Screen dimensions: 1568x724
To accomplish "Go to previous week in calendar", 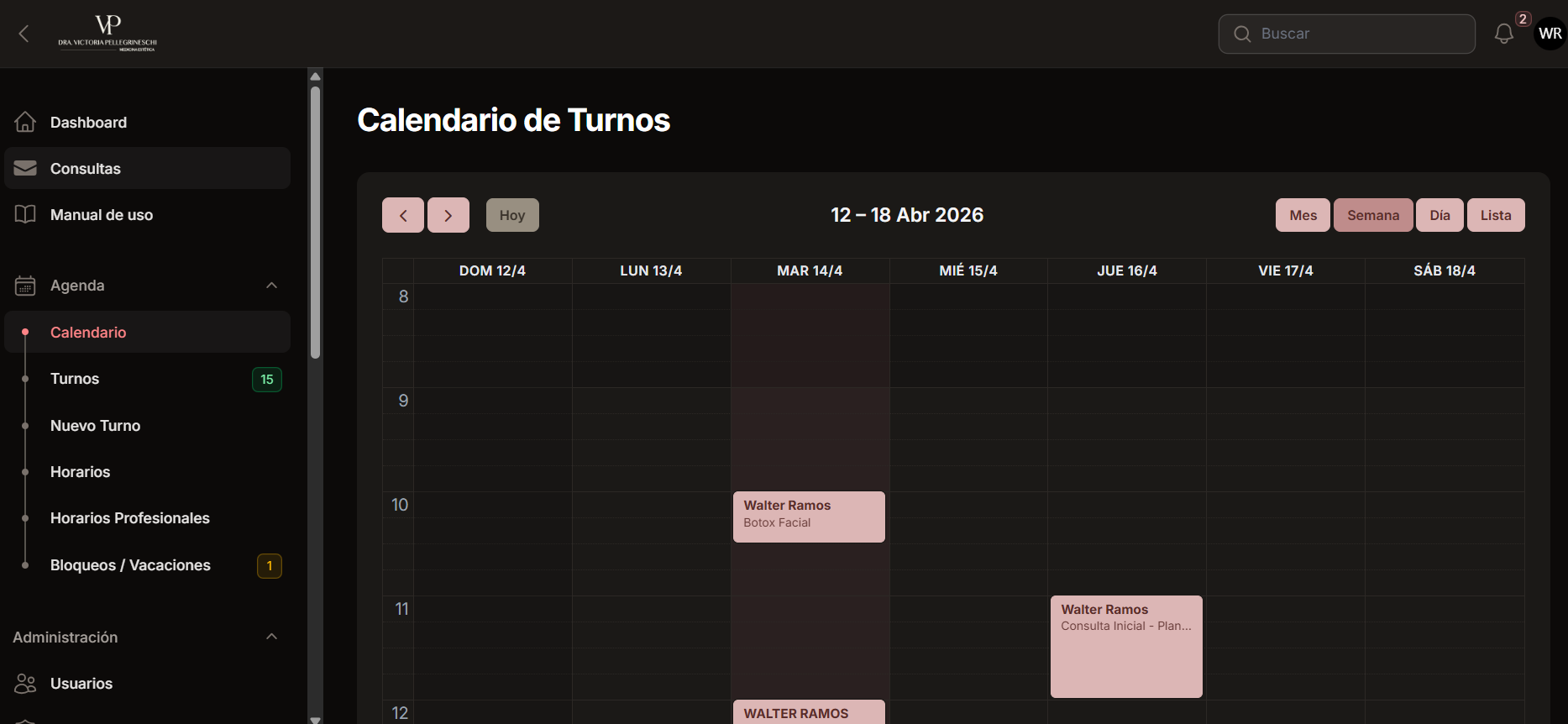I will [403, 216].
